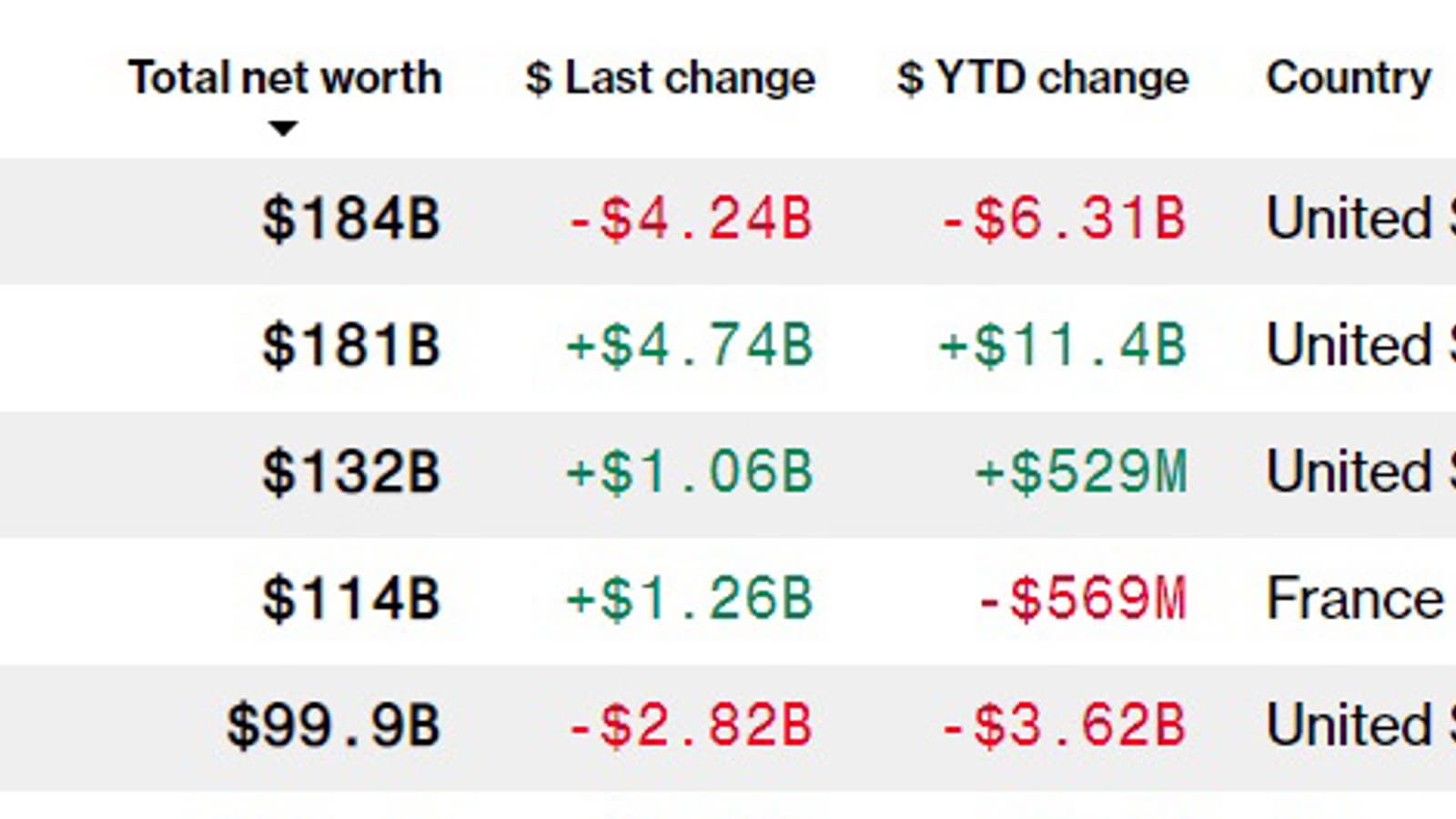The image size is (1456, 819).
Task: Sort by Country column header
Action: 1349,78
